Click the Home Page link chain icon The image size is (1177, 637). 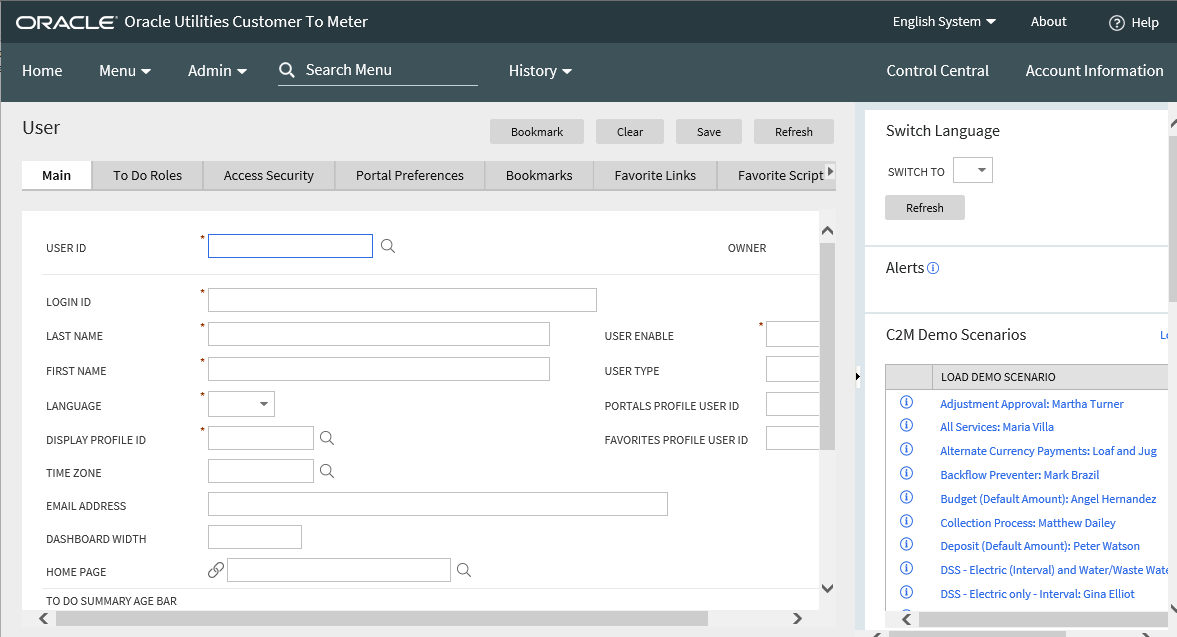point(216,570)
